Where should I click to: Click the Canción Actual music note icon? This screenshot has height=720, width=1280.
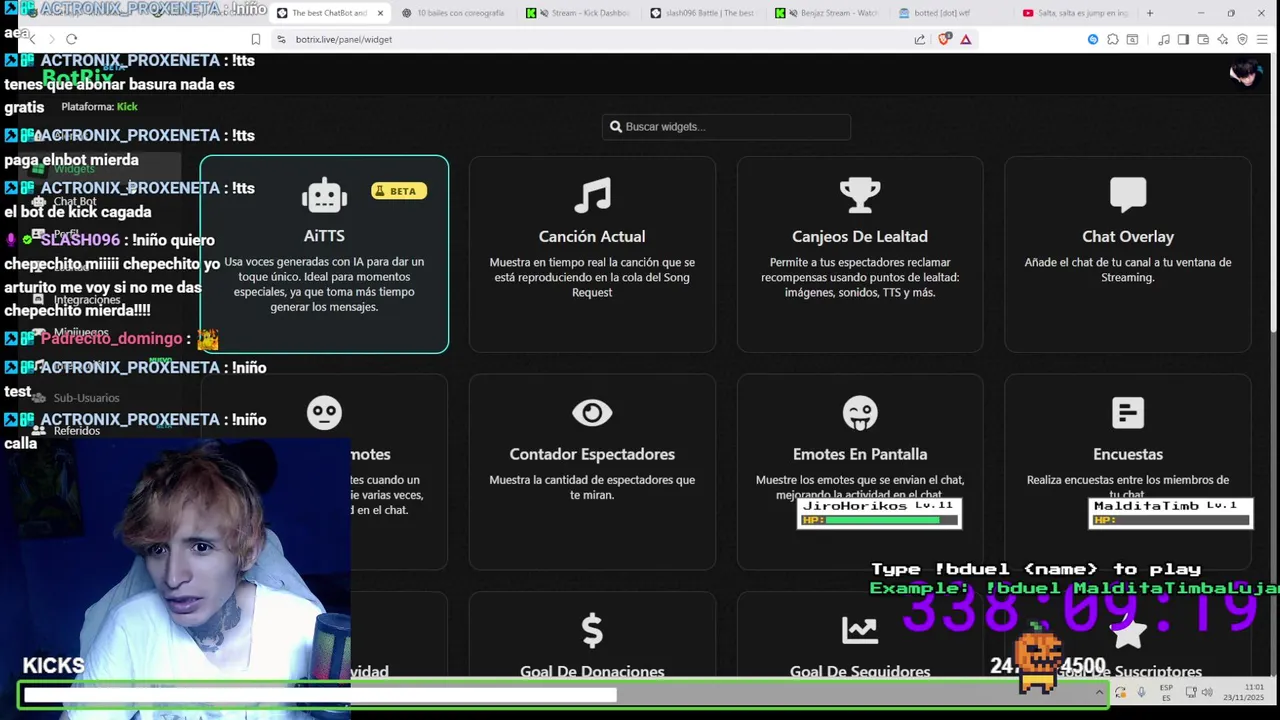coord(592,196)
